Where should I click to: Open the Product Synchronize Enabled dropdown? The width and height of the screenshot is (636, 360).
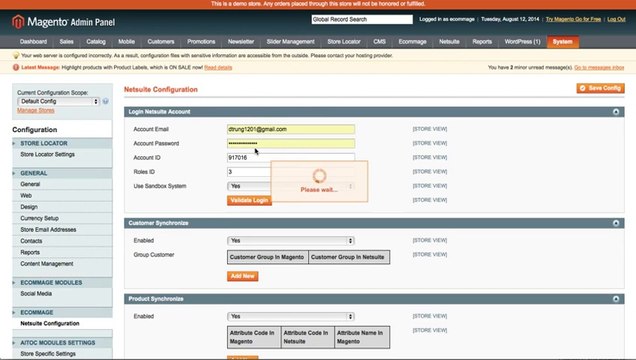click(x=290, y=316)
